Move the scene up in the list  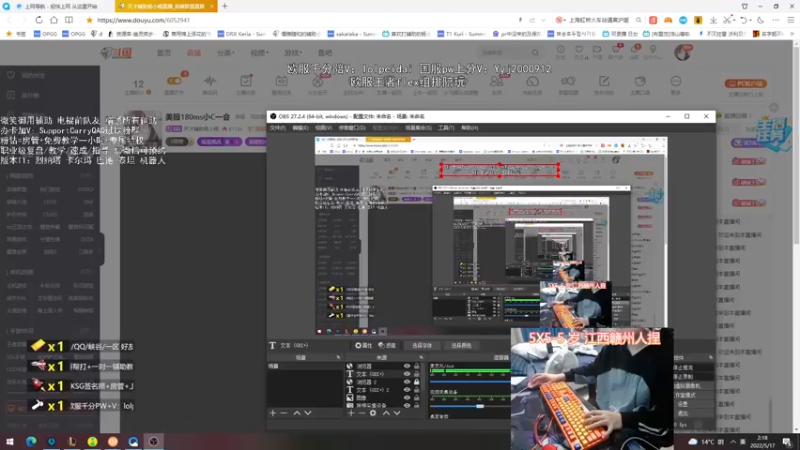pos(296,413)
